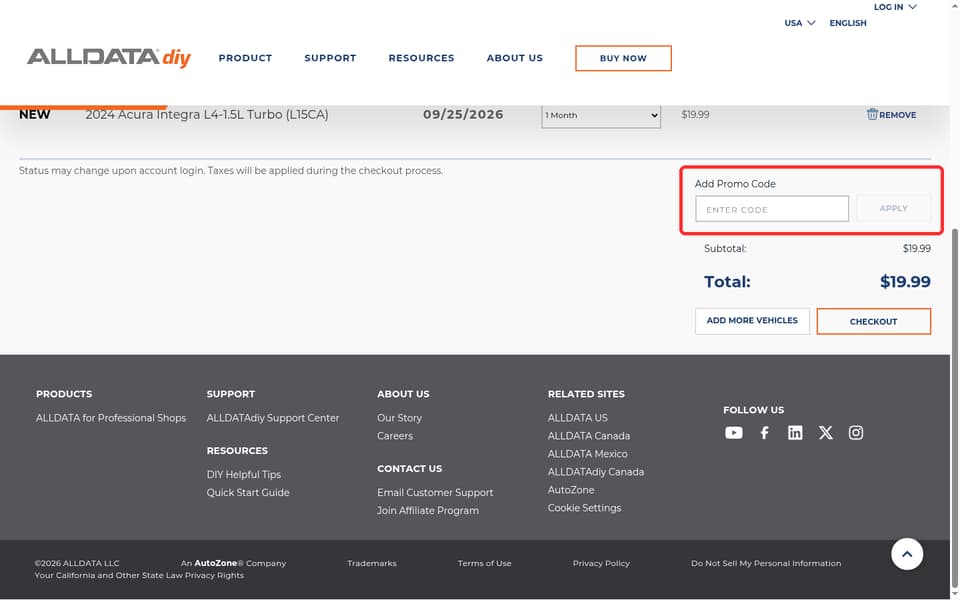This screenshot has height=600, width=960.
Task: Click the 09/25/2026 expiration date
Action: [x=463, y=114]
